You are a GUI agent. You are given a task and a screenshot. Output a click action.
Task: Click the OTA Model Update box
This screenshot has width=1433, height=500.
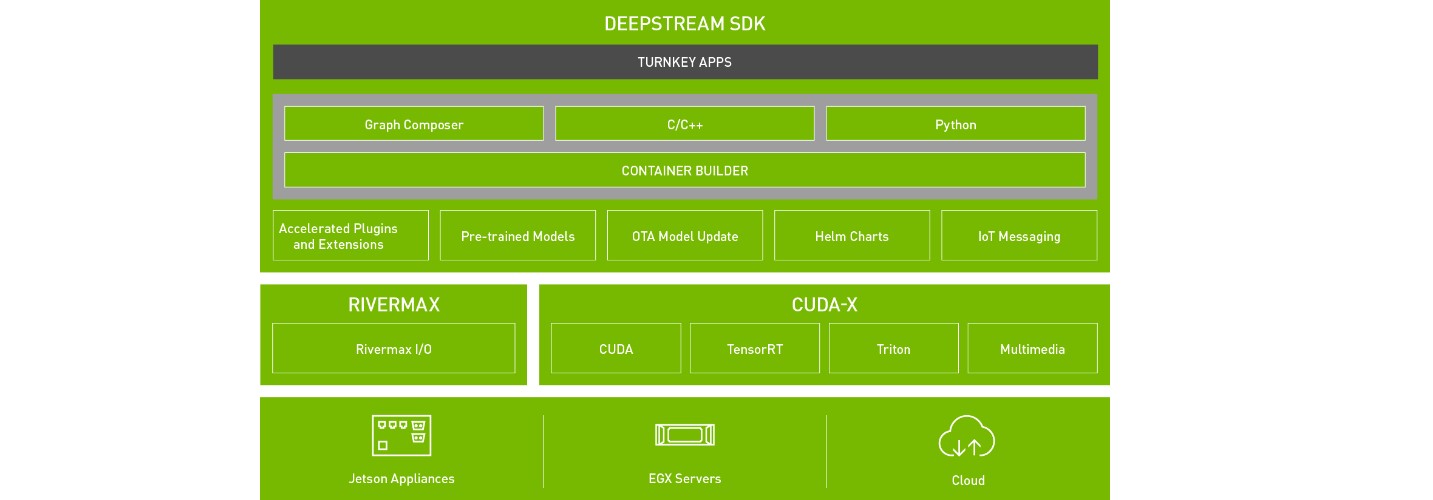(x=685, y=236)
